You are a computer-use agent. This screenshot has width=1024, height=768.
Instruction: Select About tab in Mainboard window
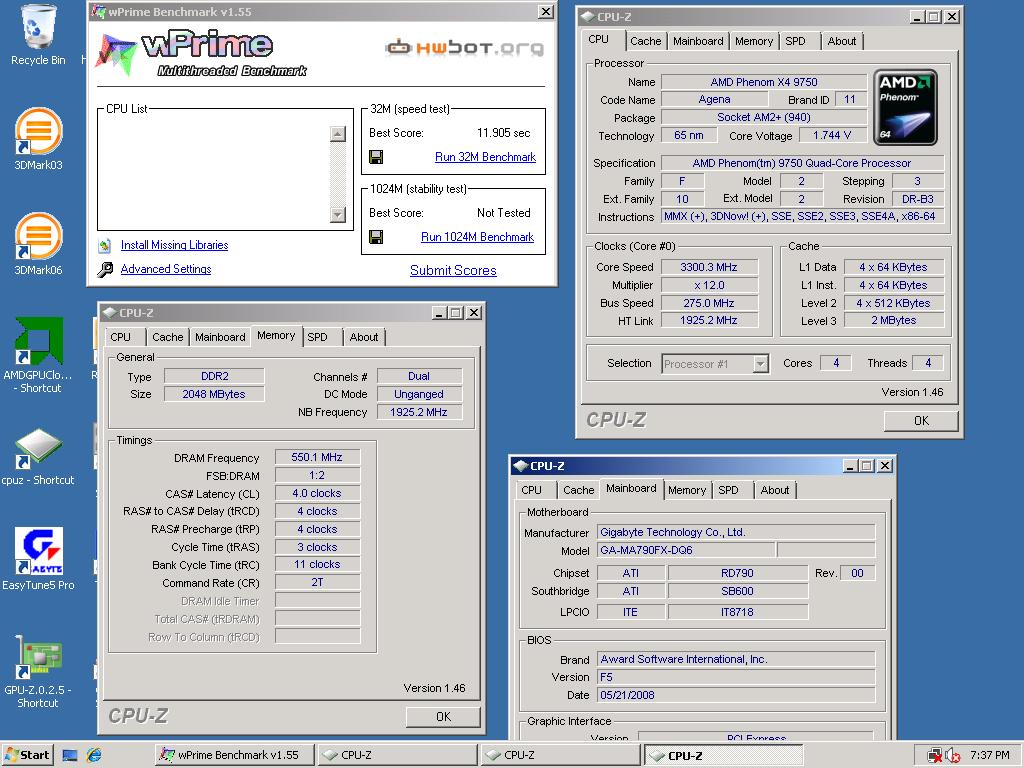coord(775,490)
